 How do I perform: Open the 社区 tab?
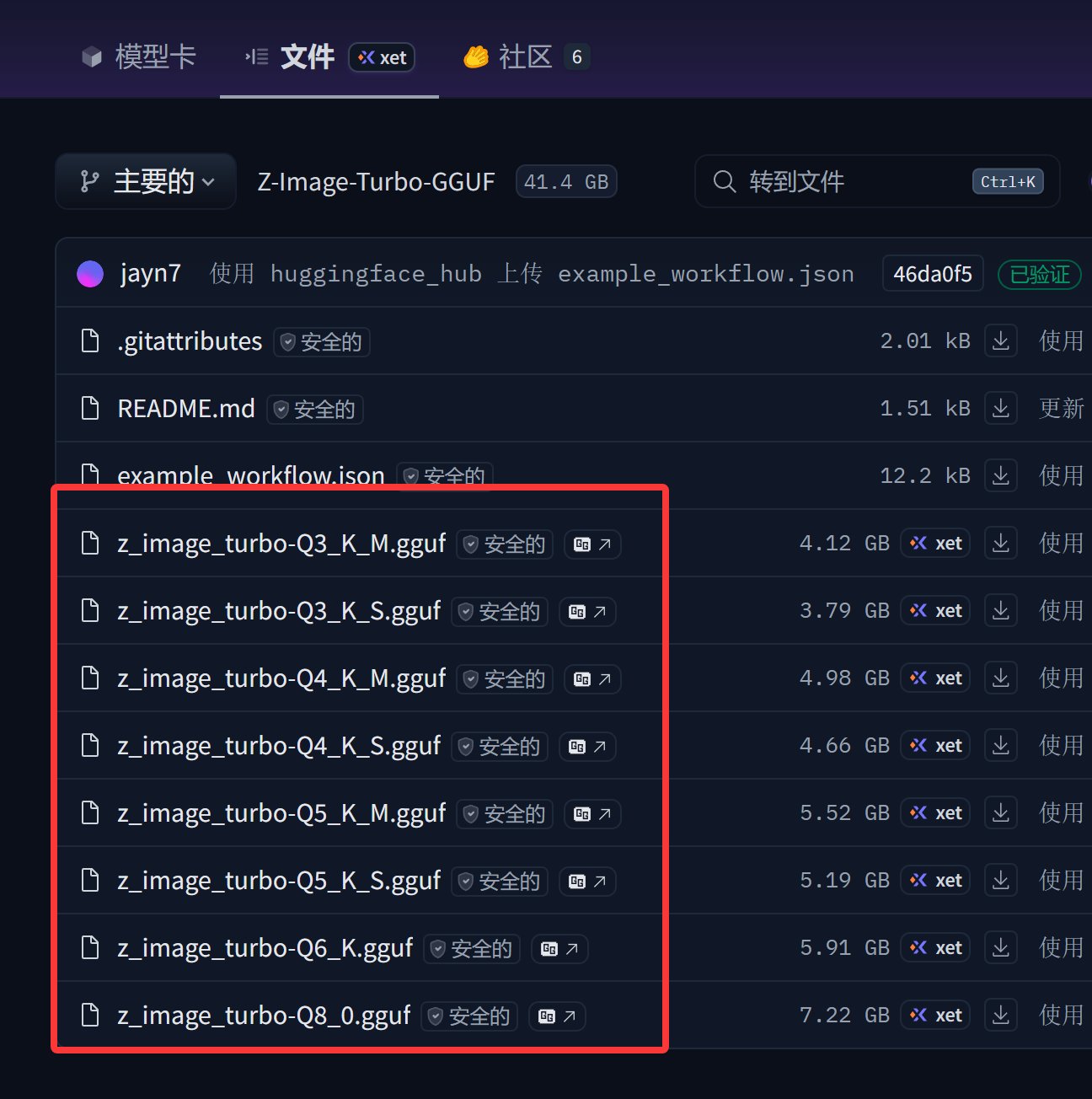pyautogui.click(x=524, y=57)
